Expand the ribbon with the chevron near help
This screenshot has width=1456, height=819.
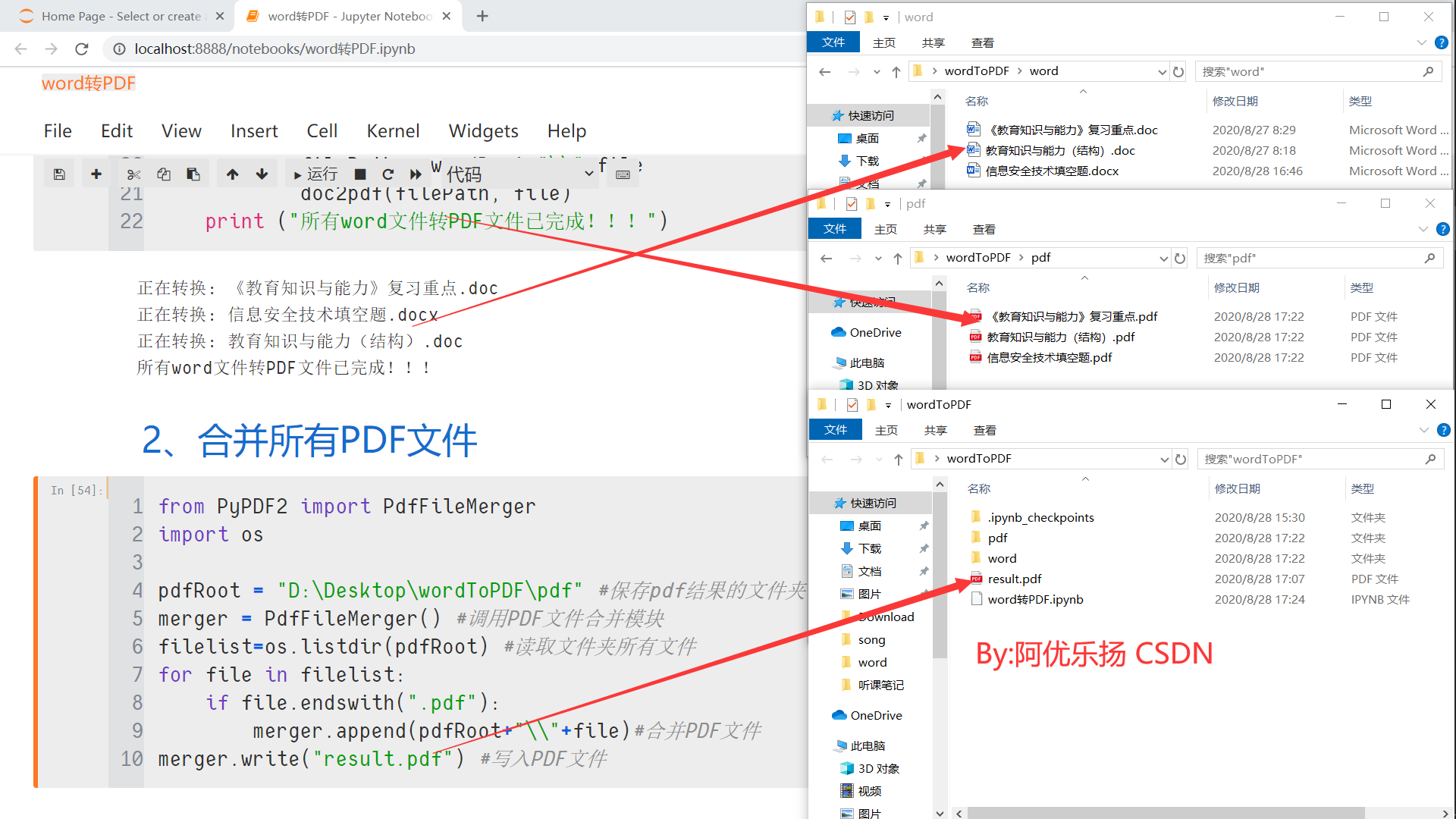tap(1423, 429)
